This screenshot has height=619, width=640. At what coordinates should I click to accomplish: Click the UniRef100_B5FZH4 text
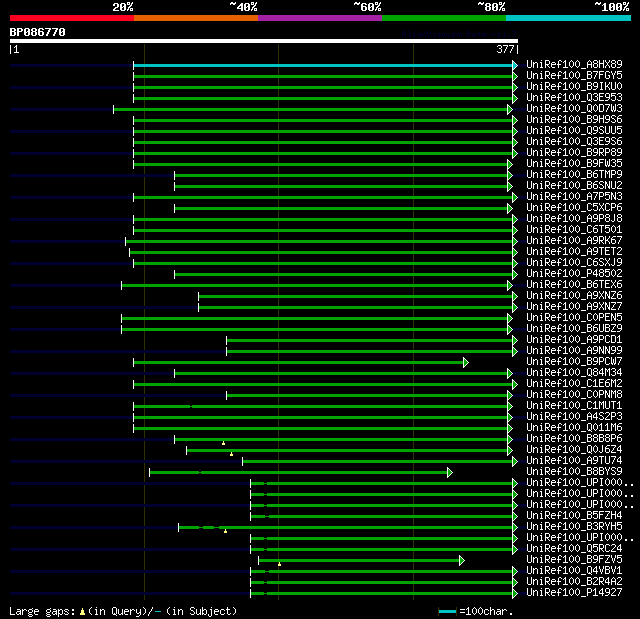coord(574,516)
